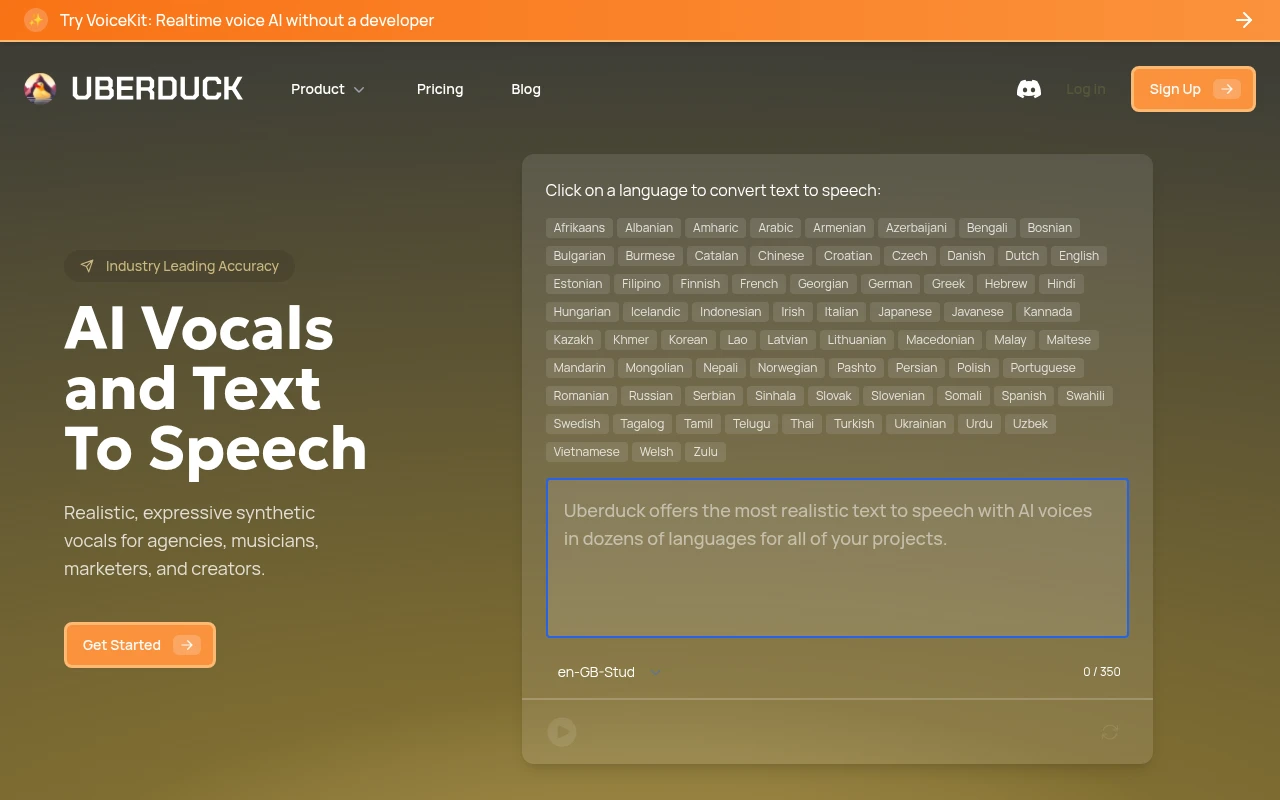Click the sparkle icon in banner
Viewport: 1280px width, 800px height.
(36, 20)
